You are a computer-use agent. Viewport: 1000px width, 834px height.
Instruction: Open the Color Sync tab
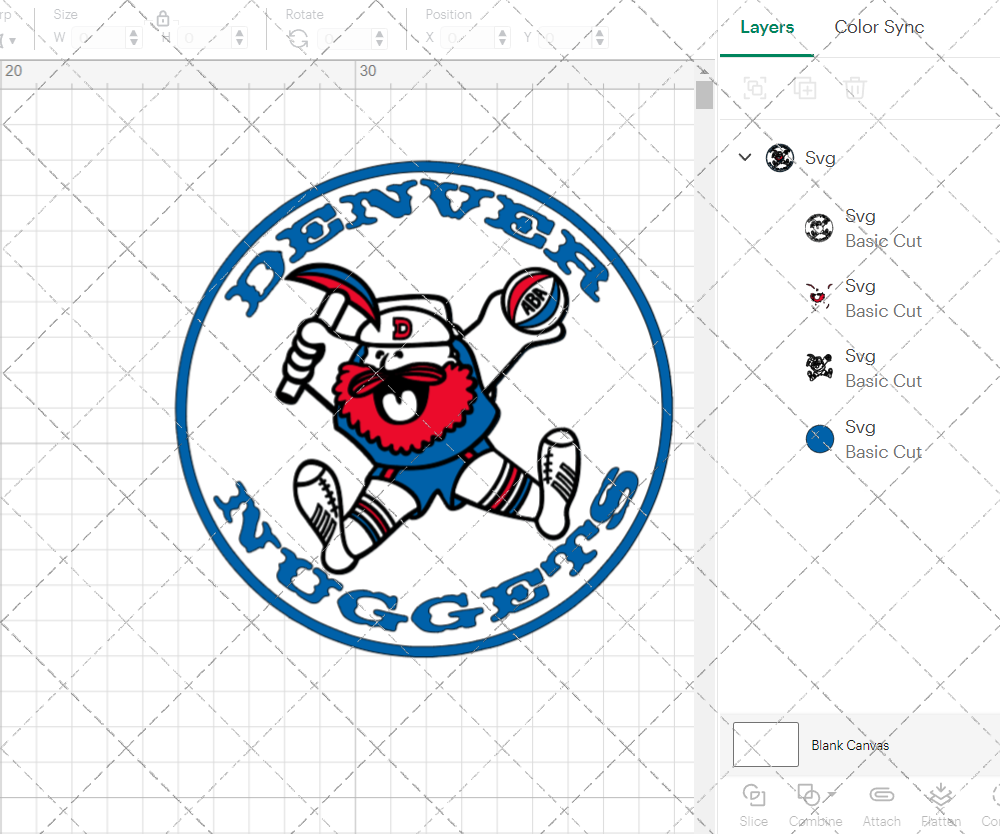click(879, 27)
